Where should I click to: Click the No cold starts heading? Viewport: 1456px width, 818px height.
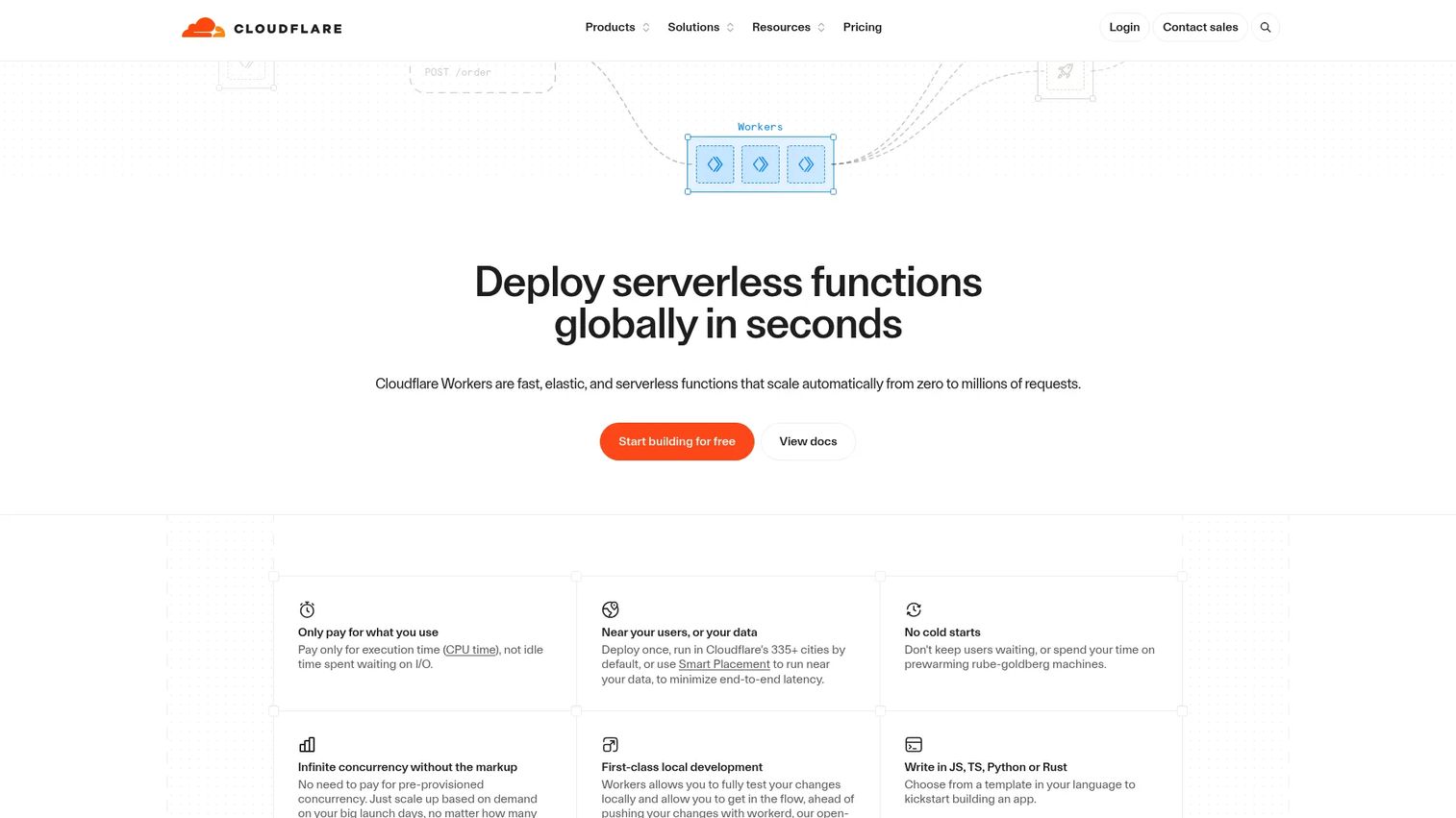[x=942, y=632]
